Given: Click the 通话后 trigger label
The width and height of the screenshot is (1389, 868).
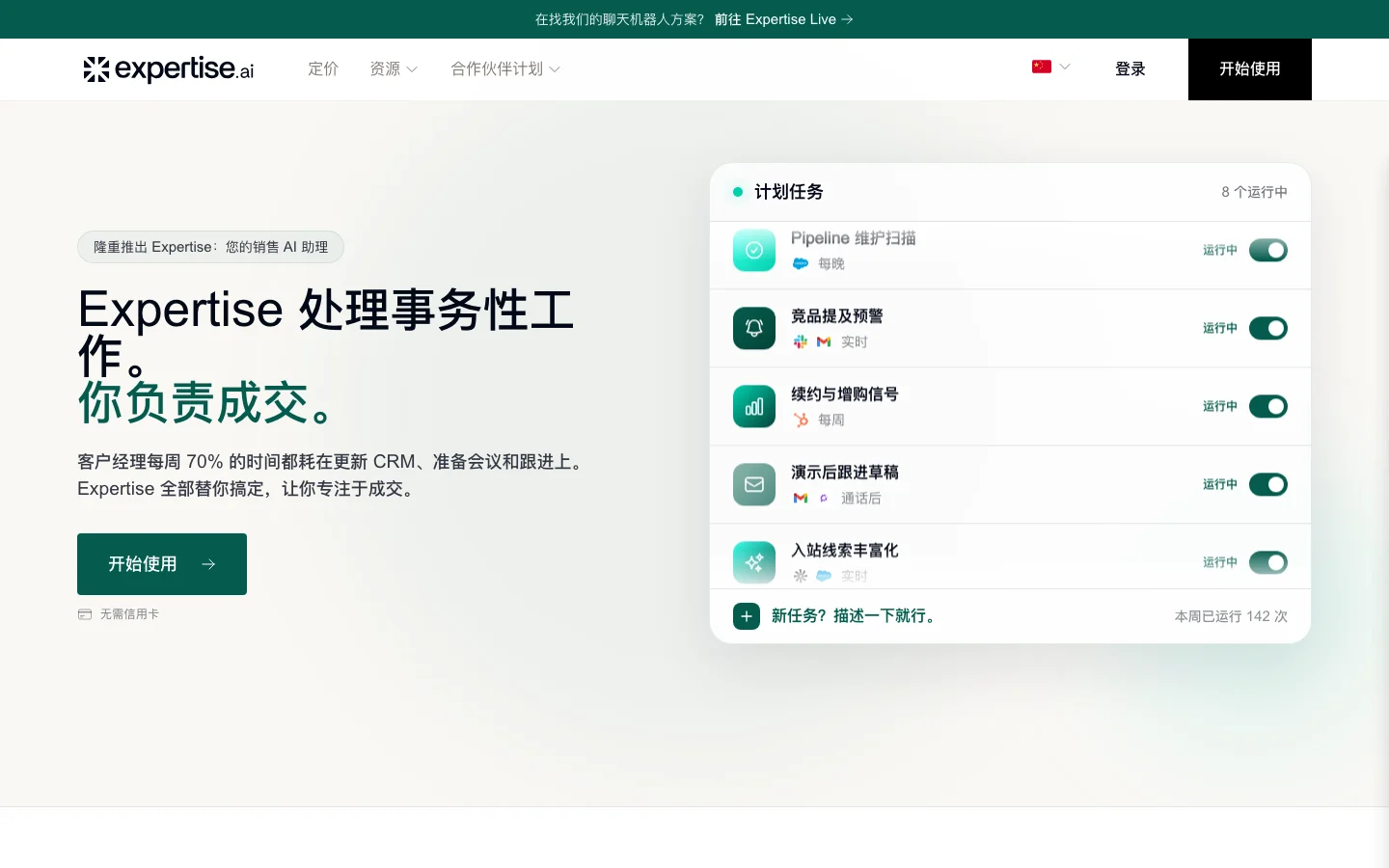Looking at the screenshot, I should coord(861,498).
